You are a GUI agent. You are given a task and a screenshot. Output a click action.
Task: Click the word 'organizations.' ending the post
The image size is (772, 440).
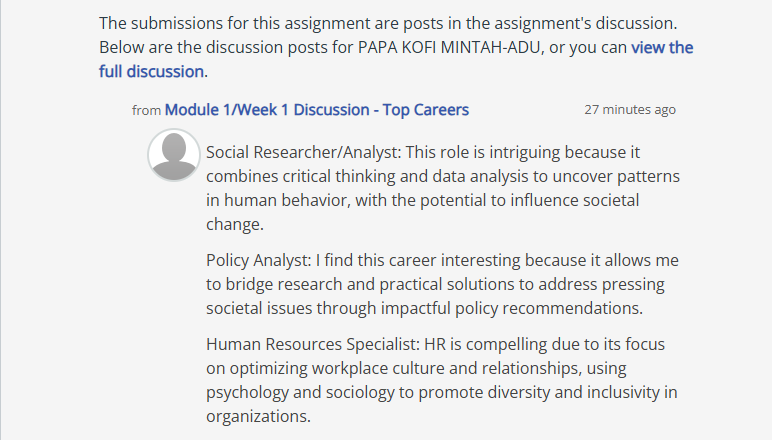pos(258,416)
